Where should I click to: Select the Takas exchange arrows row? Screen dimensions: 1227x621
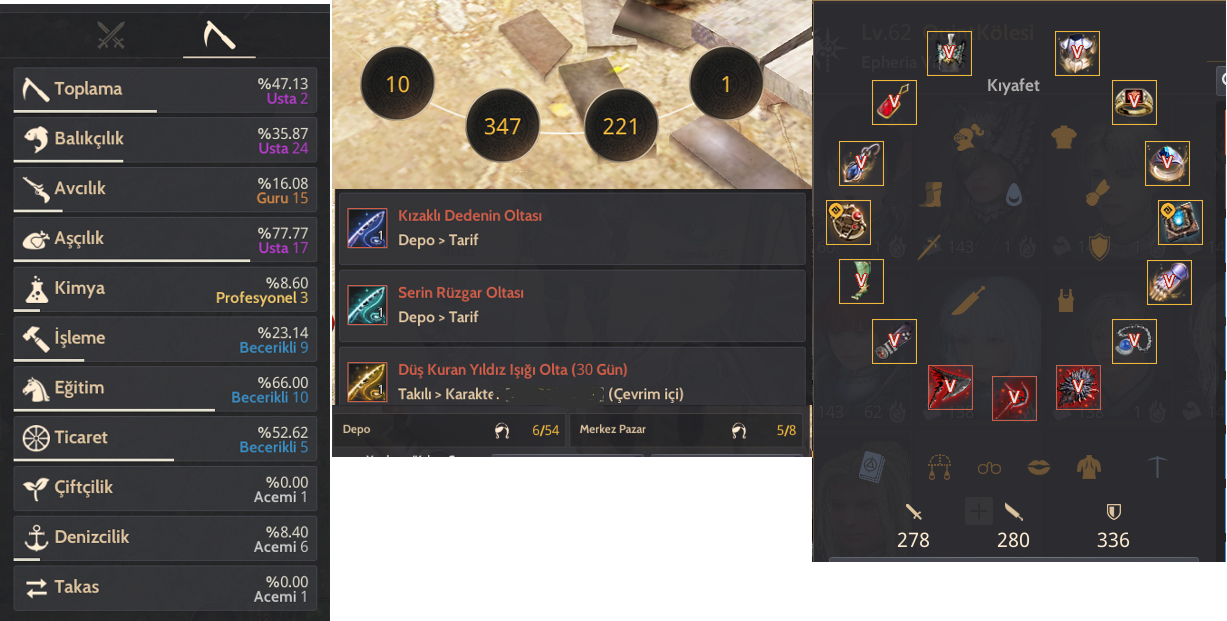click(165, 588)
